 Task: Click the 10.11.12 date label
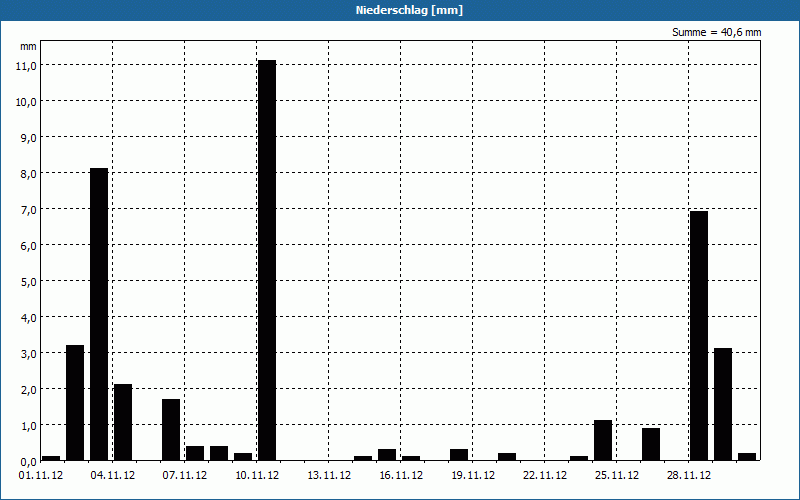(x=257, y=475)
